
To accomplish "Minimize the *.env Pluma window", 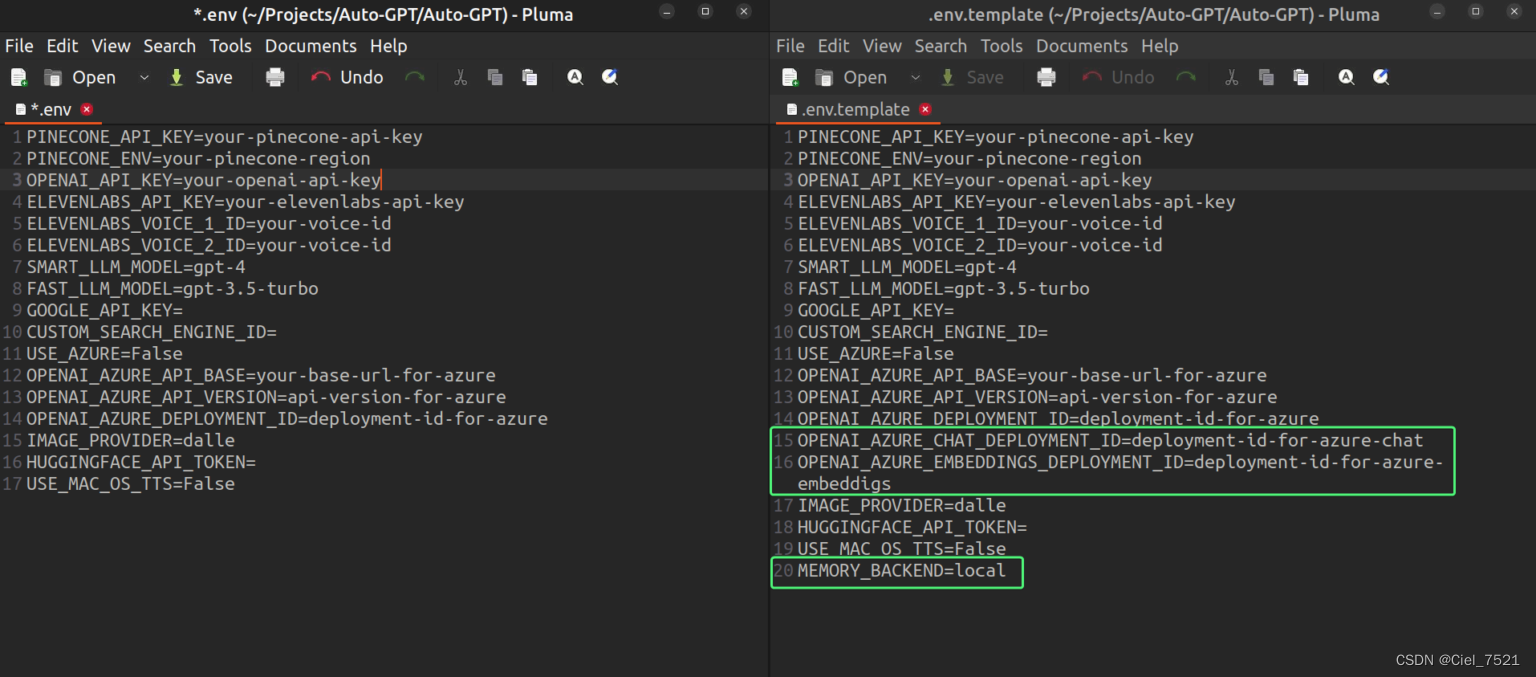I will 667,12.
